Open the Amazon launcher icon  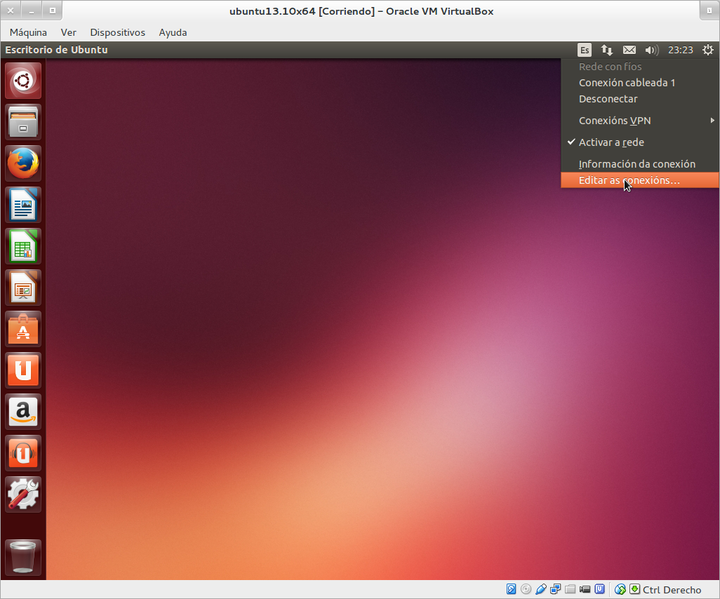click(x=23, y=411)
